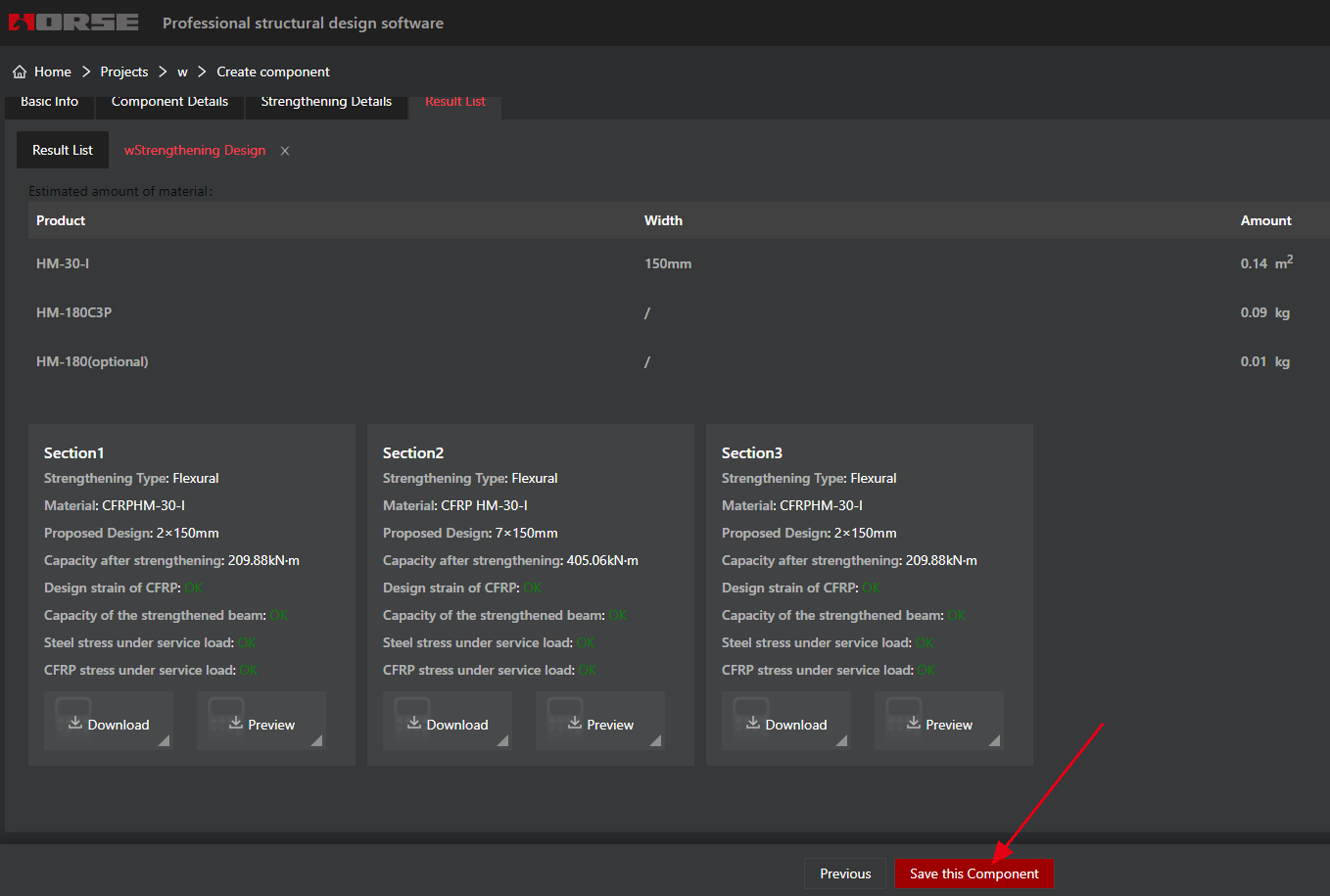Select the inner Result List sub-tab
The image size is (1330, 896).
click(63, 150)
